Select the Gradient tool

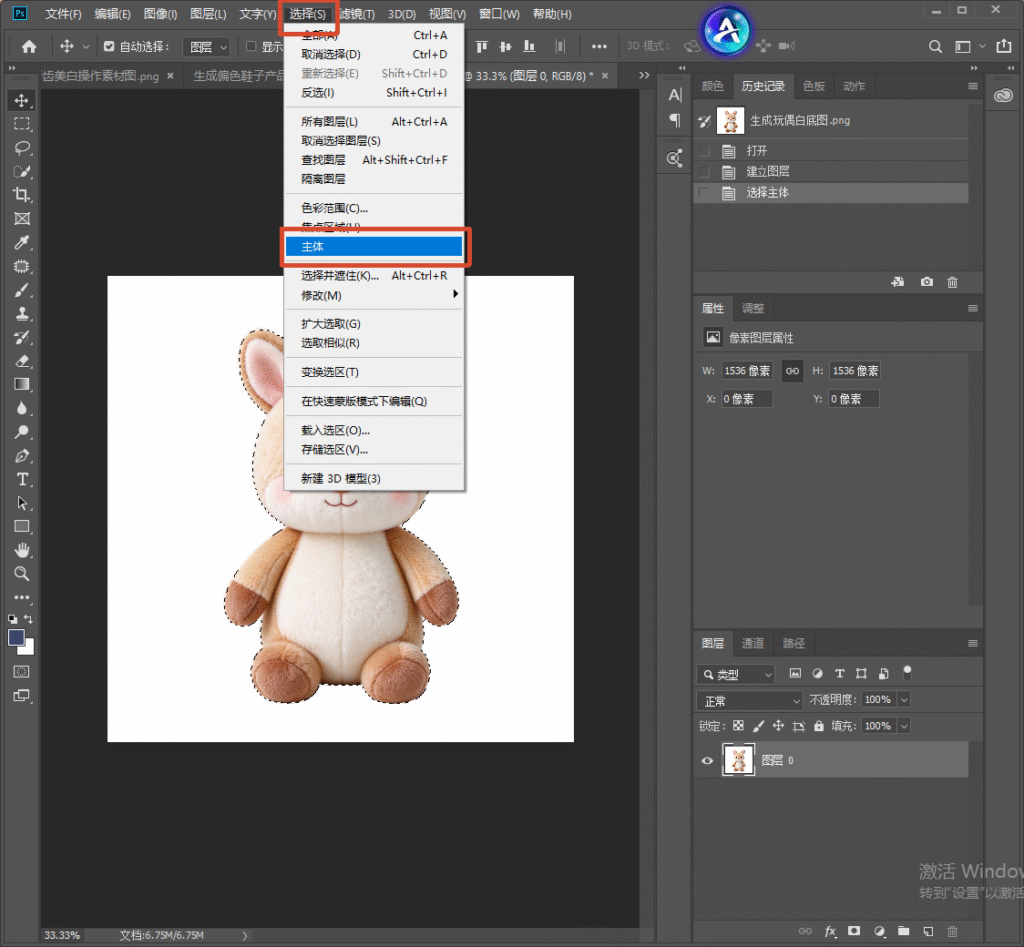coord(22,385)
